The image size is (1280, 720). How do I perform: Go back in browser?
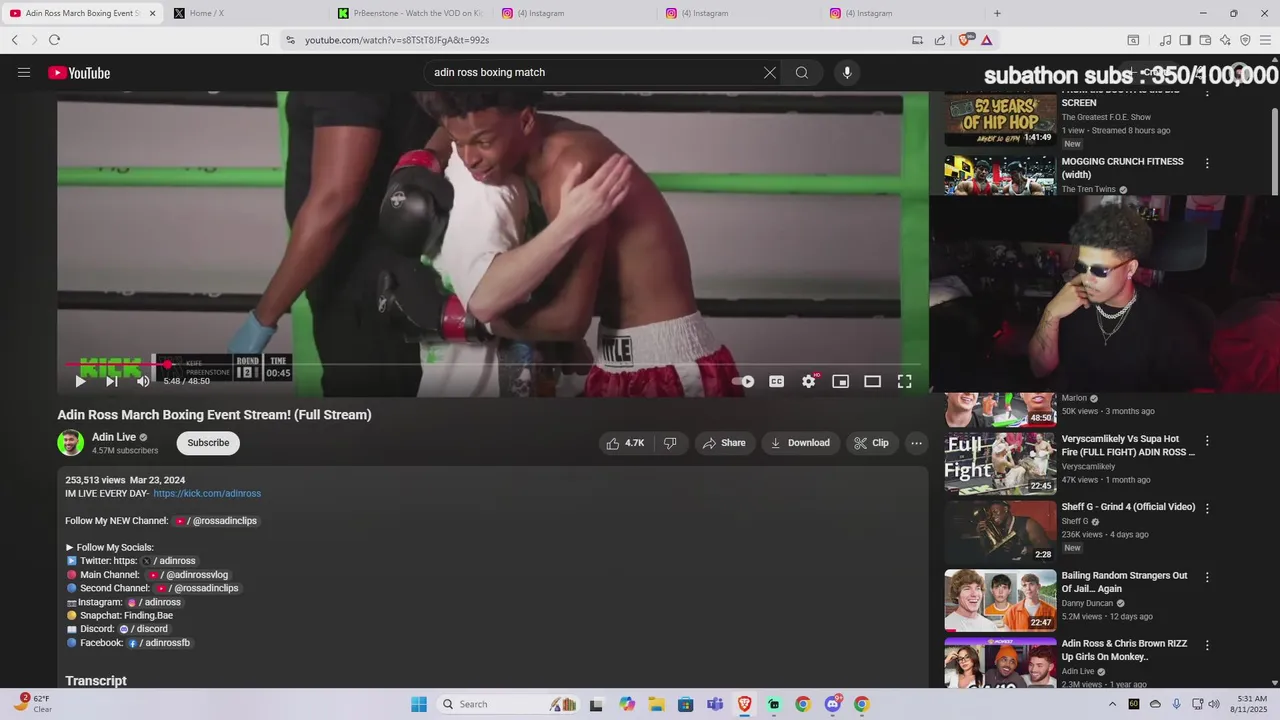[15, 40]
